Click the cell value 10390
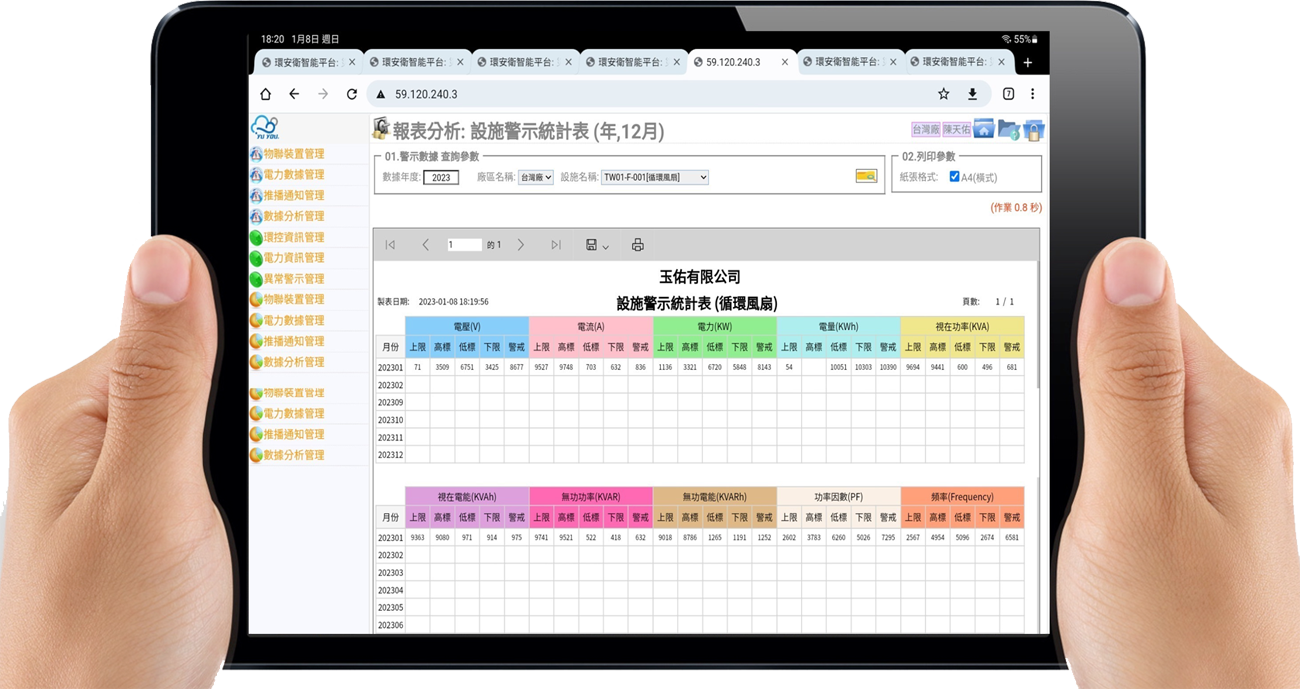 [x=888, y=367]
